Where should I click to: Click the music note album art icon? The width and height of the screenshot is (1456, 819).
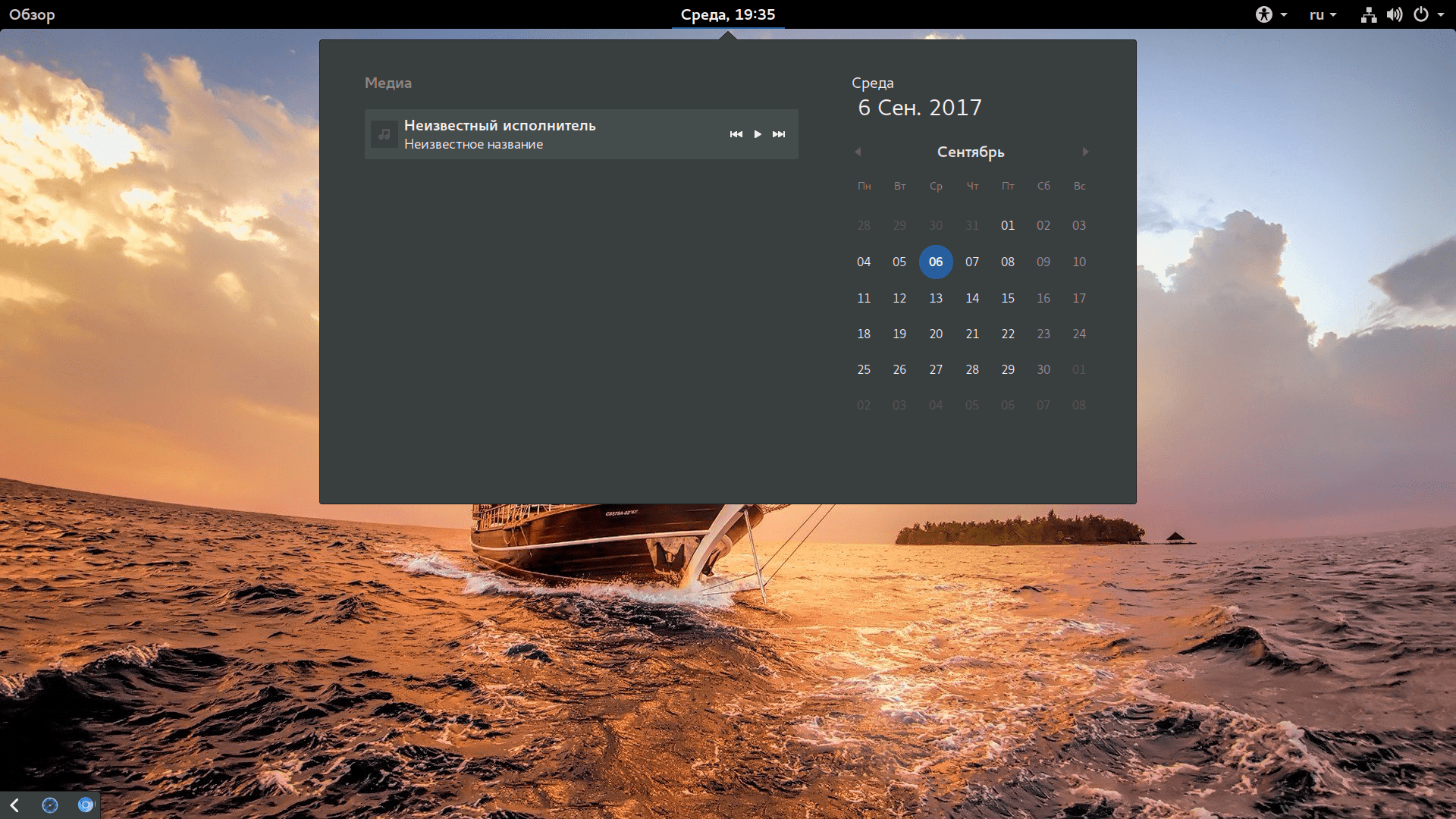click(x=384, y=134)
